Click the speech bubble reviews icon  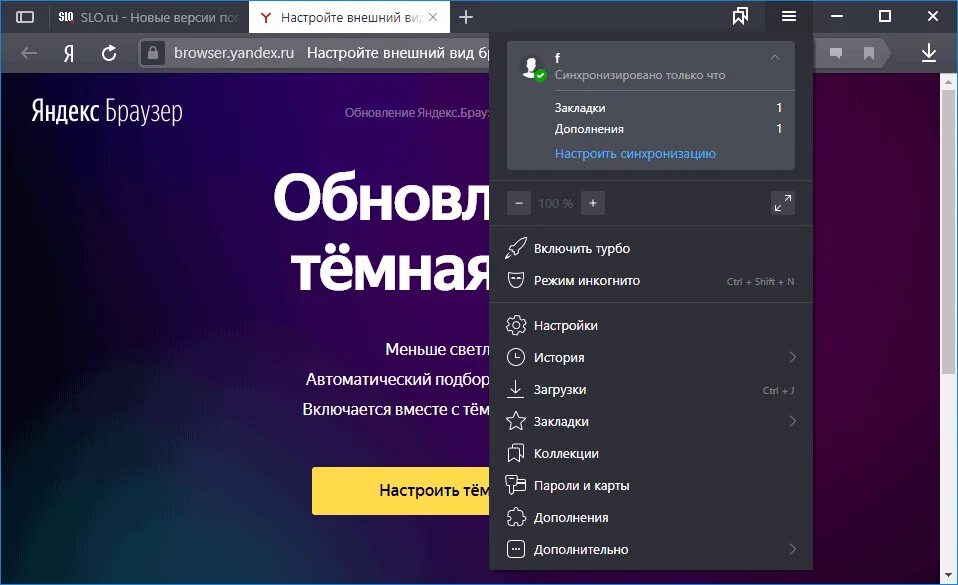click(836, 53)
